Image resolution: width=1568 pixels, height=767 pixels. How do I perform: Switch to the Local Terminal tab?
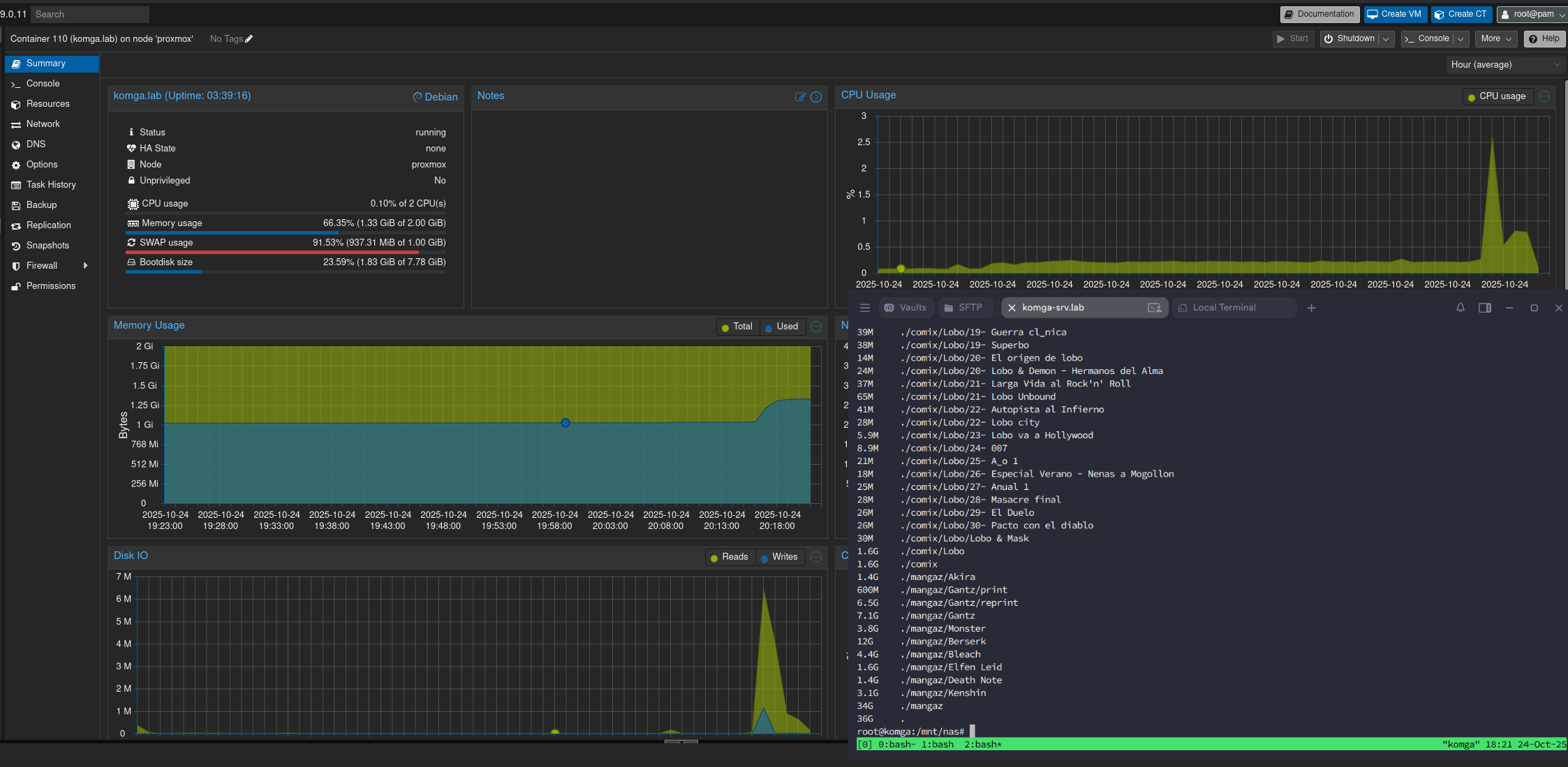click(1223, 308)
